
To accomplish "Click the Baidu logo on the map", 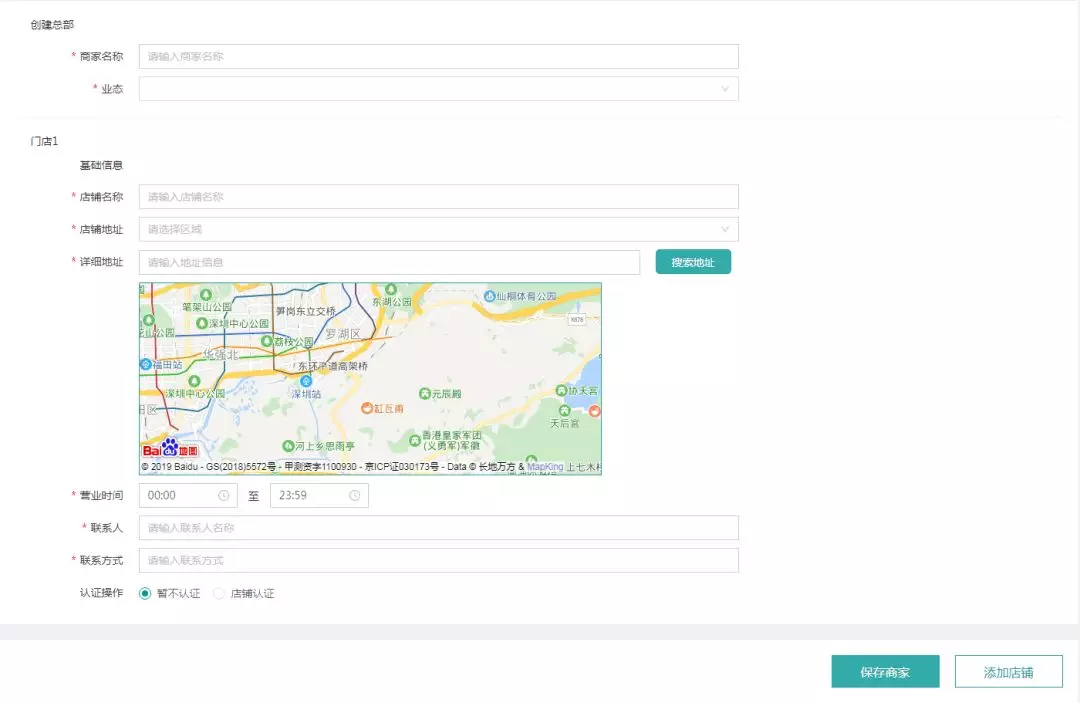I will (170, 448).
